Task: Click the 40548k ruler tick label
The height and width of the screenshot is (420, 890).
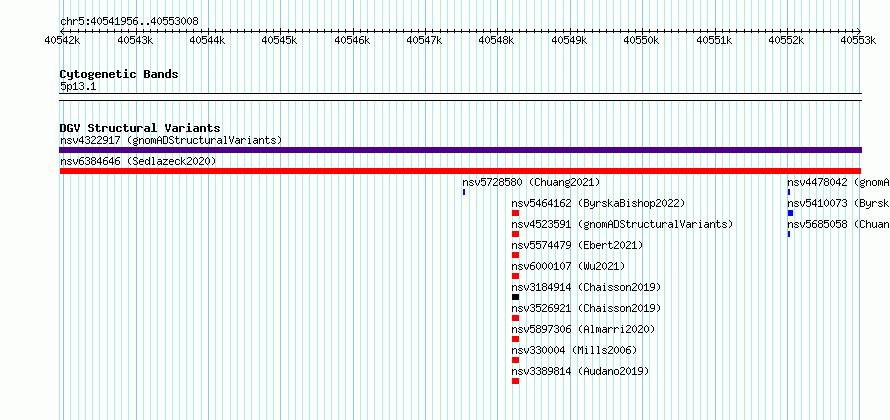Action: [x=497, y=40]
